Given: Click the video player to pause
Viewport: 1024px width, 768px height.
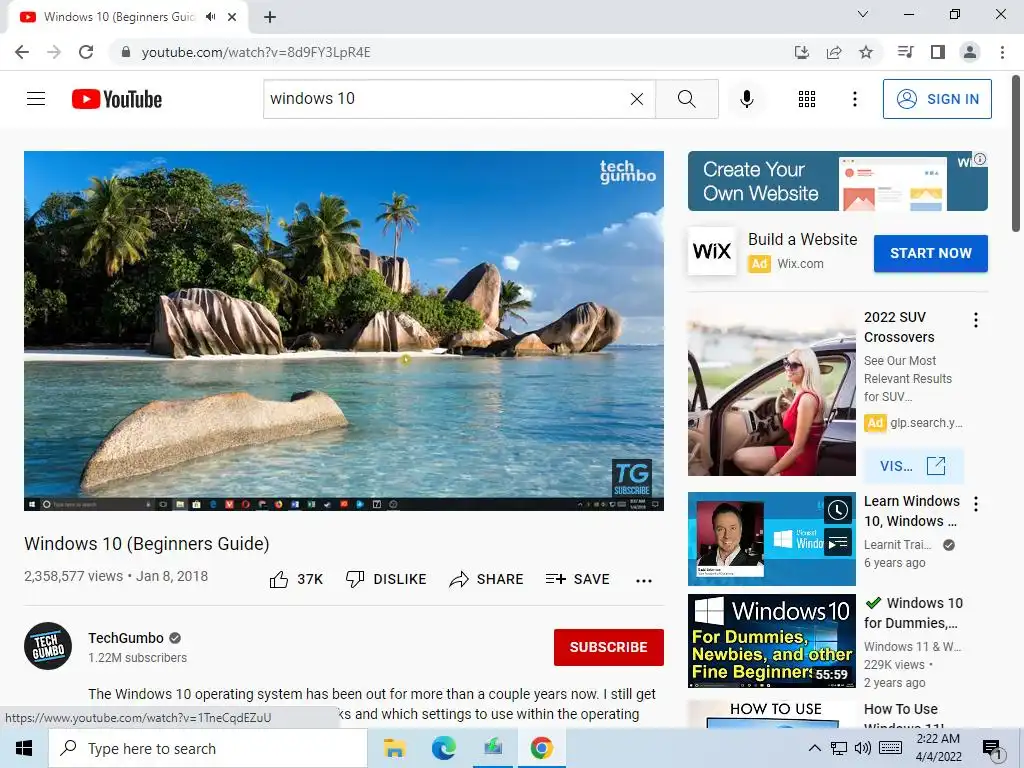Looking at the screenshot, I should point(344,330).
